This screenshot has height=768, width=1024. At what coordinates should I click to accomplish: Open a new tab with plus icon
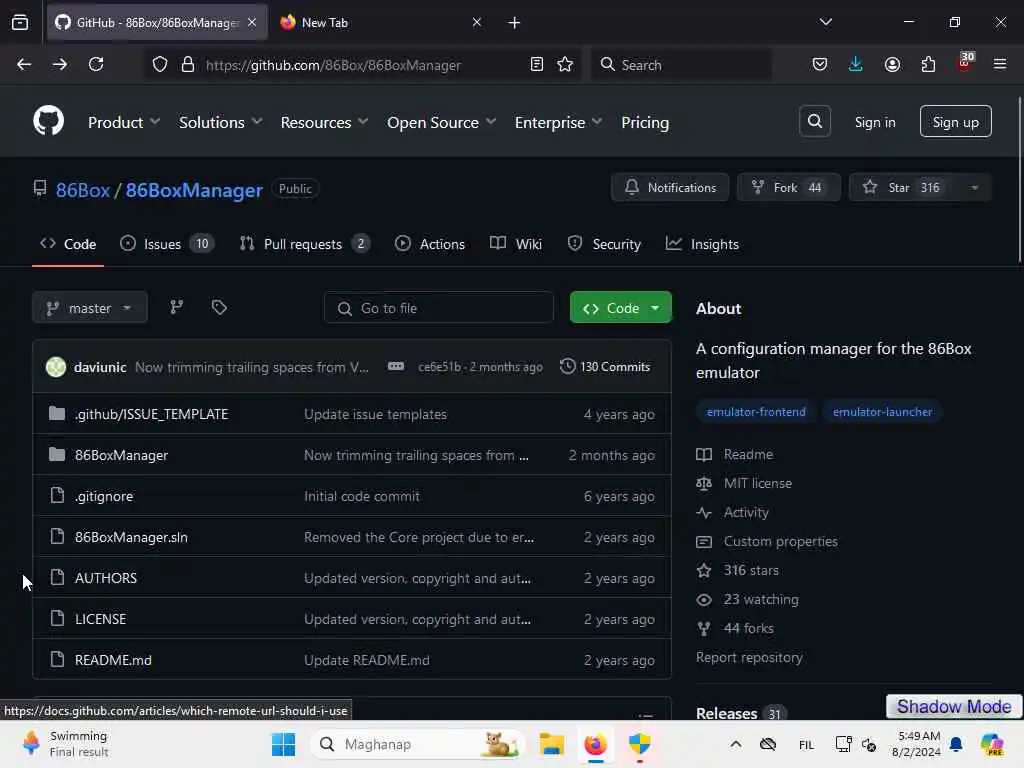point(515,23)
